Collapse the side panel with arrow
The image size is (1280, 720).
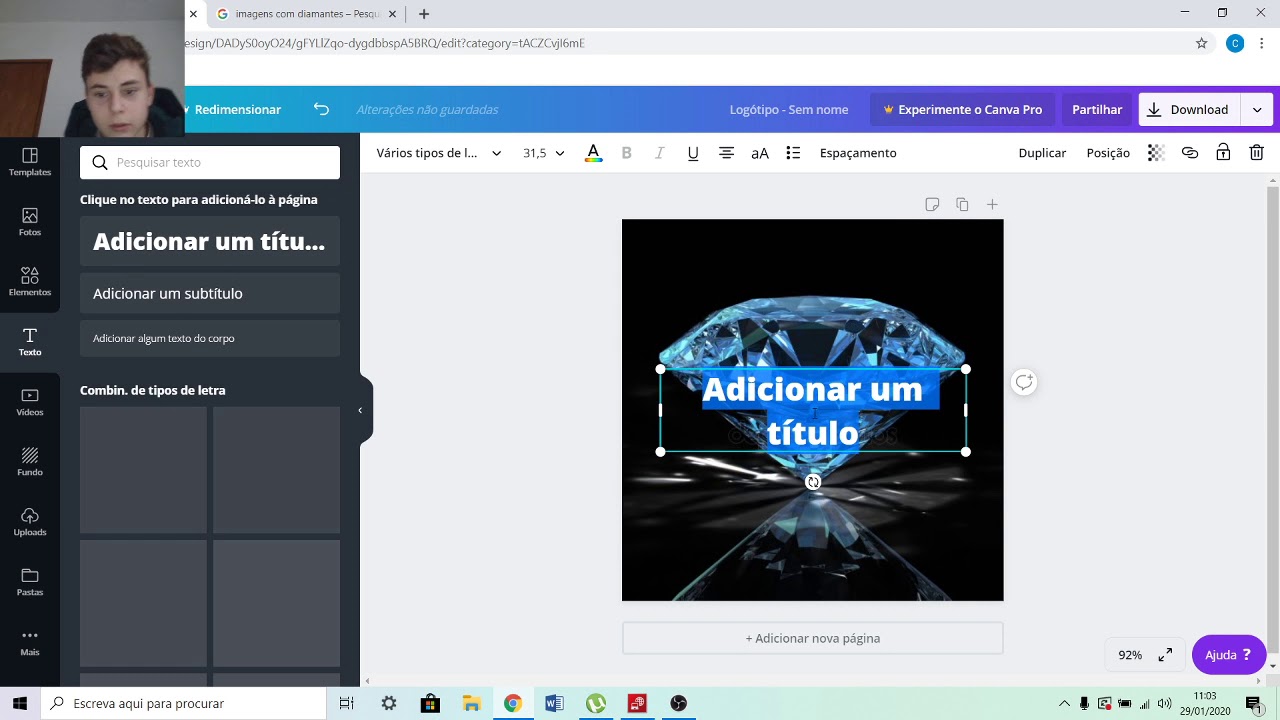coord(360,410)
